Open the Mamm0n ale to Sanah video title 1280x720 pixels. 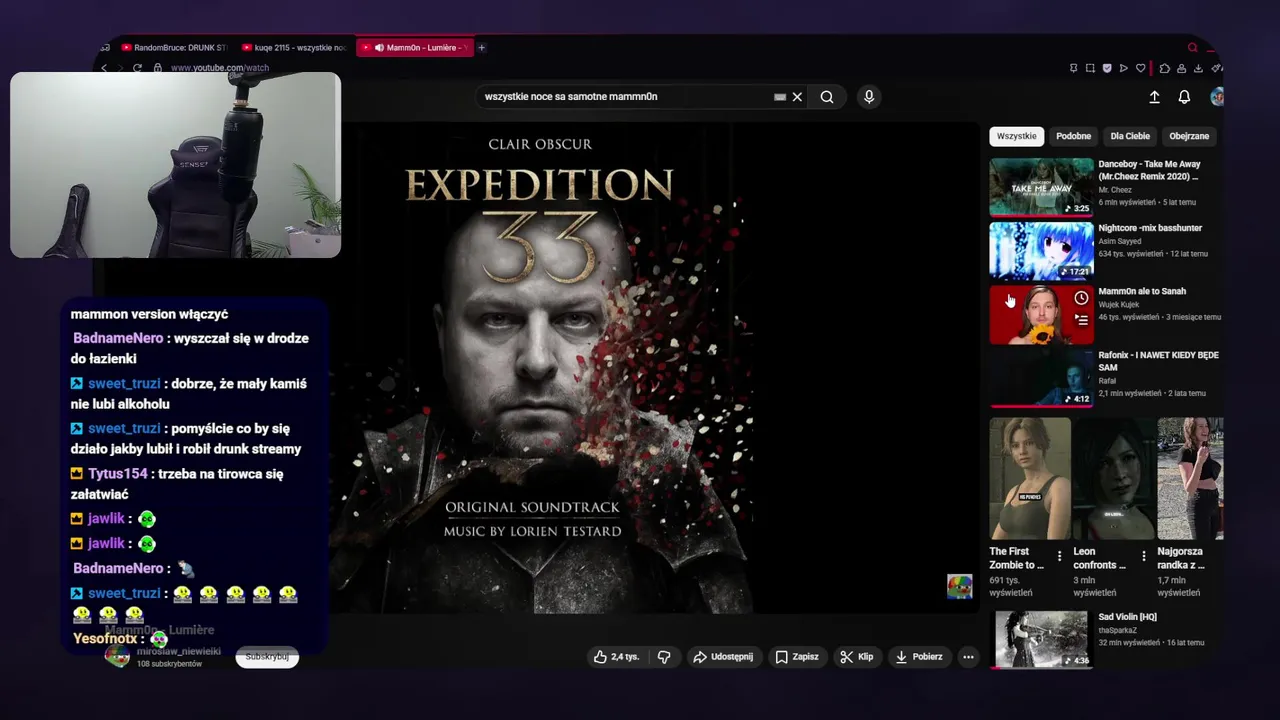pyautogui.click(x=1142, y=291)
